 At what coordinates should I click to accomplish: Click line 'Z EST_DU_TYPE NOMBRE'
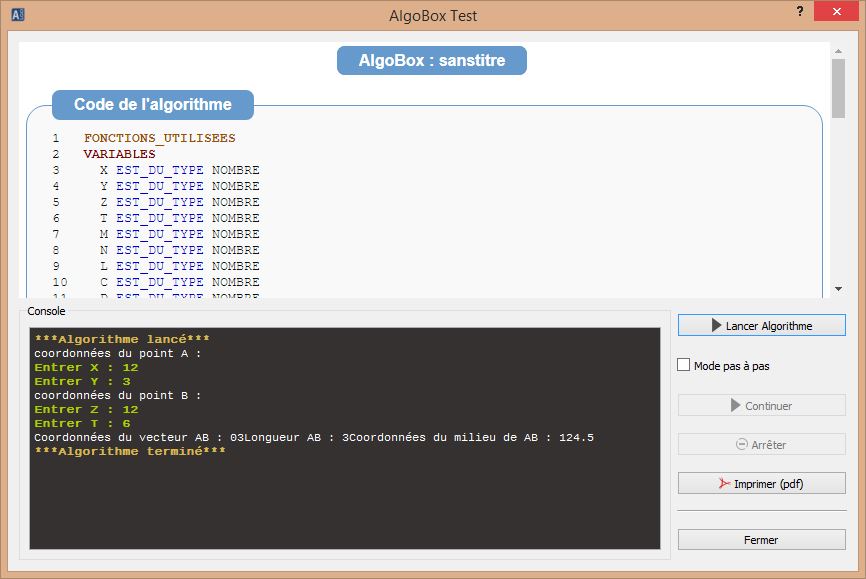pos(179,202)
